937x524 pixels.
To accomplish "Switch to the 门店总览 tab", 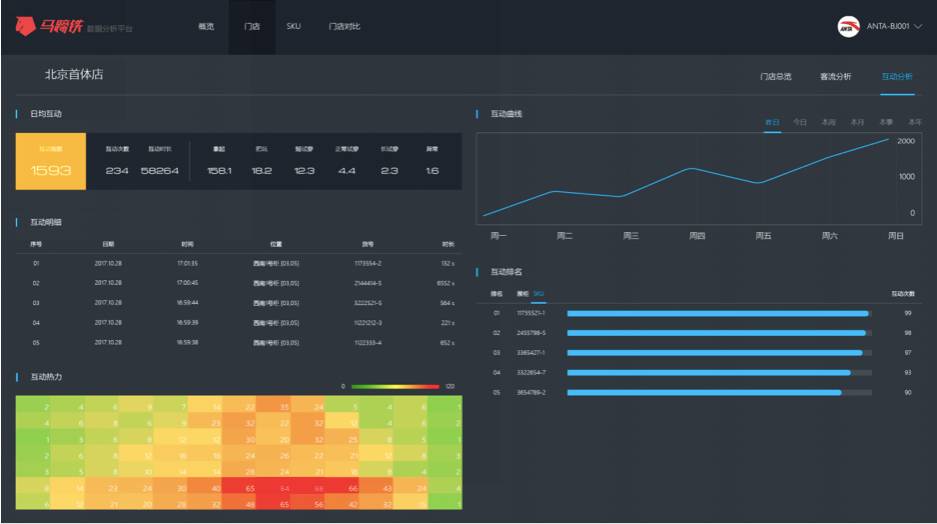I will (x=775, y=76).
